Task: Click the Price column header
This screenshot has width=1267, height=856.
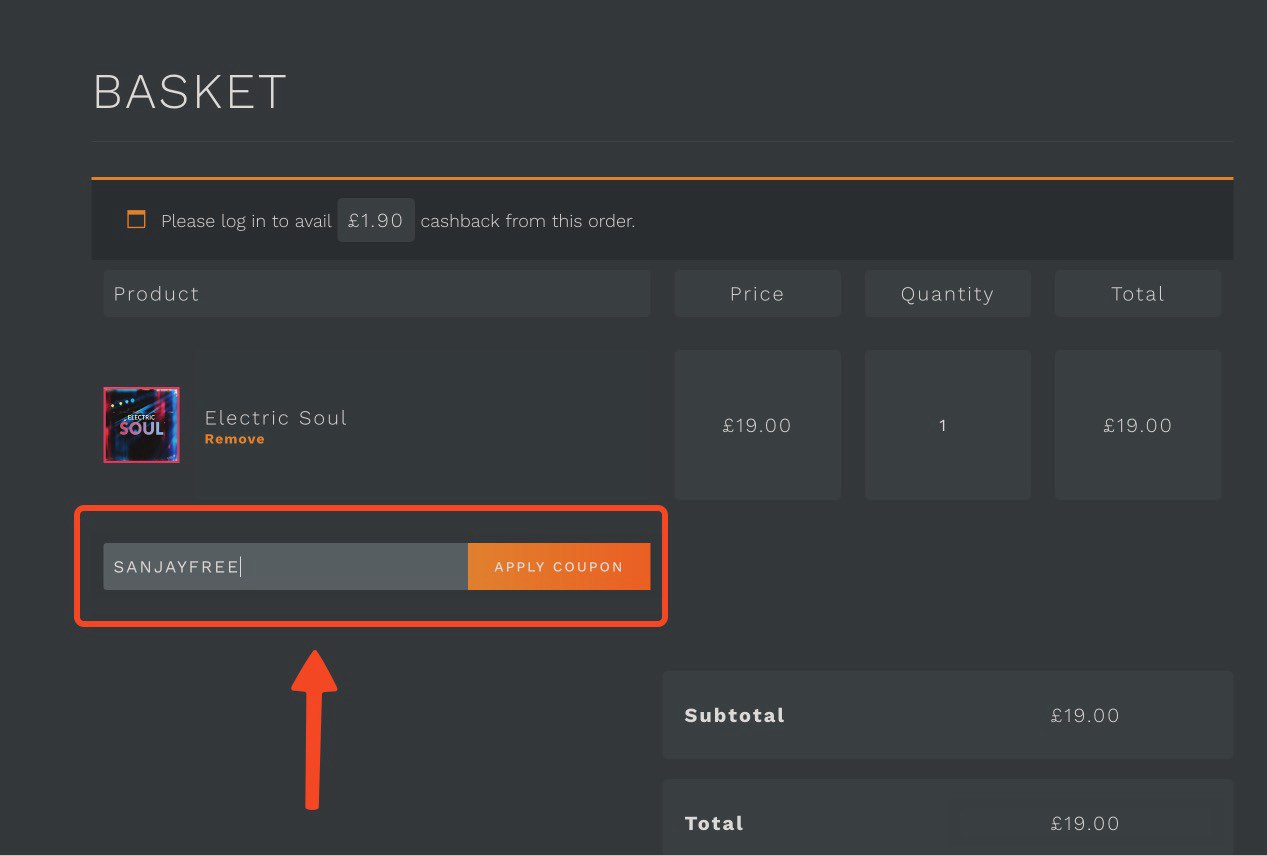Action: tap(757, 294)
